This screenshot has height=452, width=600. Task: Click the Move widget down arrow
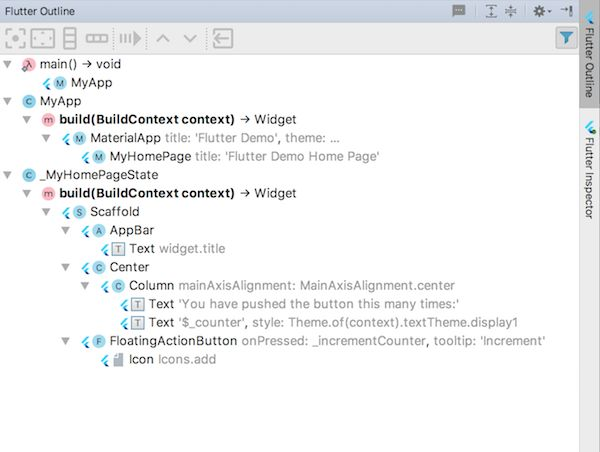click(x=190, y=38)
